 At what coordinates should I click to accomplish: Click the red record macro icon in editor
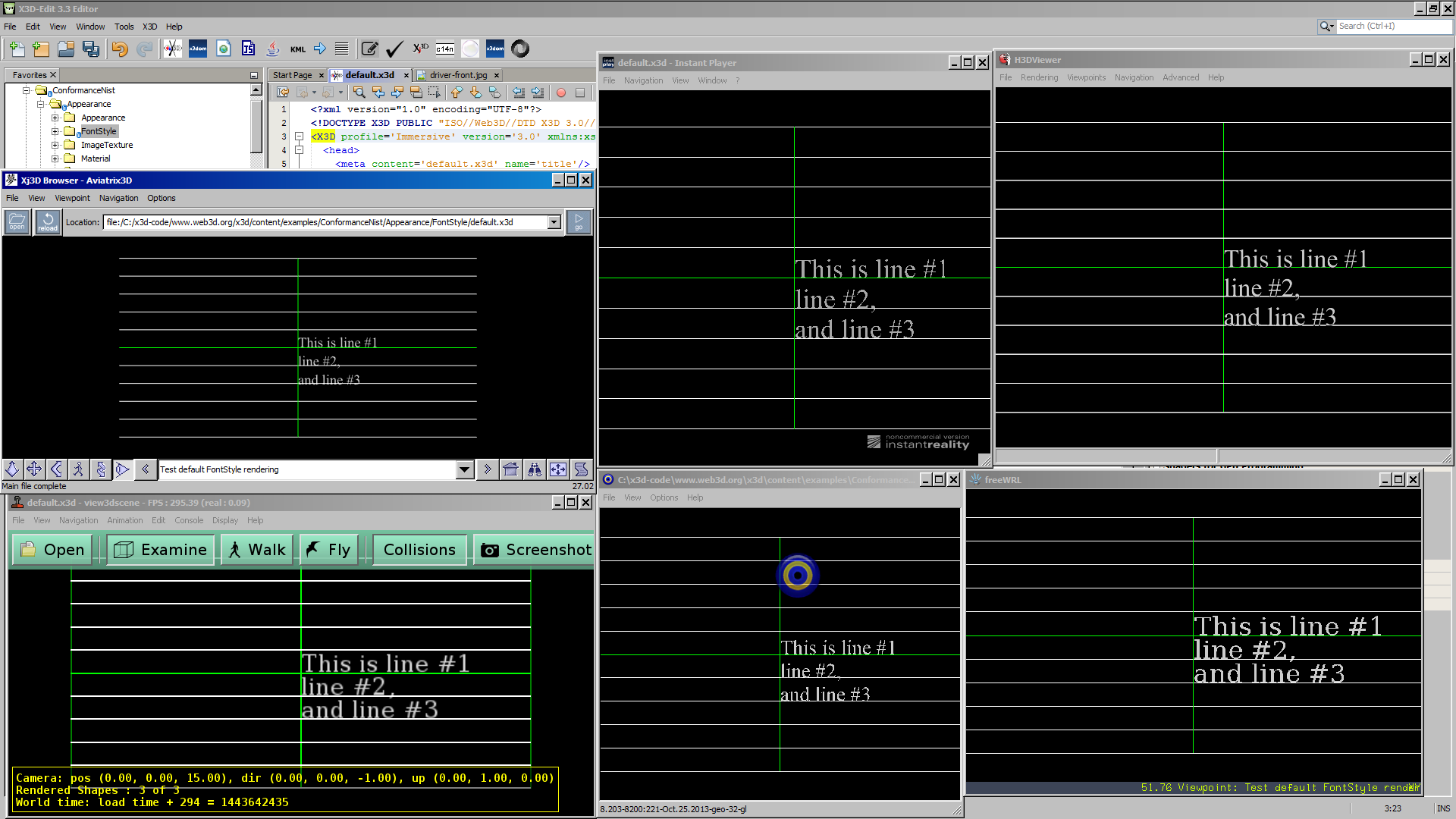point(561,93)
